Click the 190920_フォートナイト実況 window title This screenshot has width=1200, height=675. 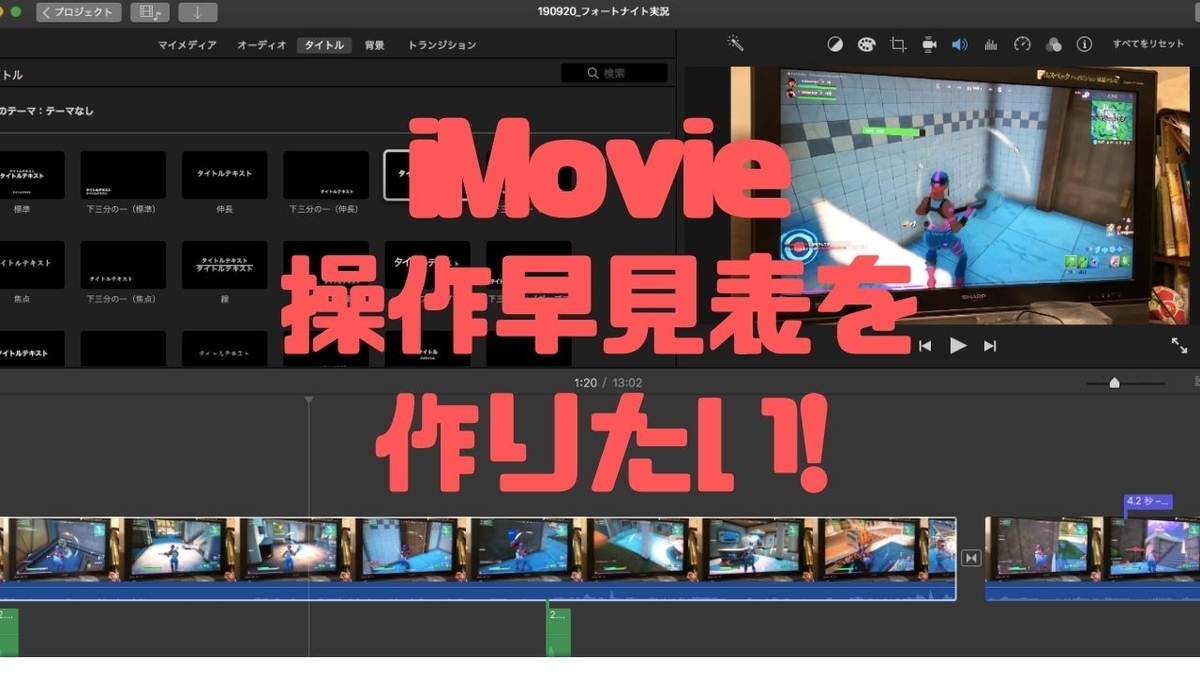click(603, 12)
